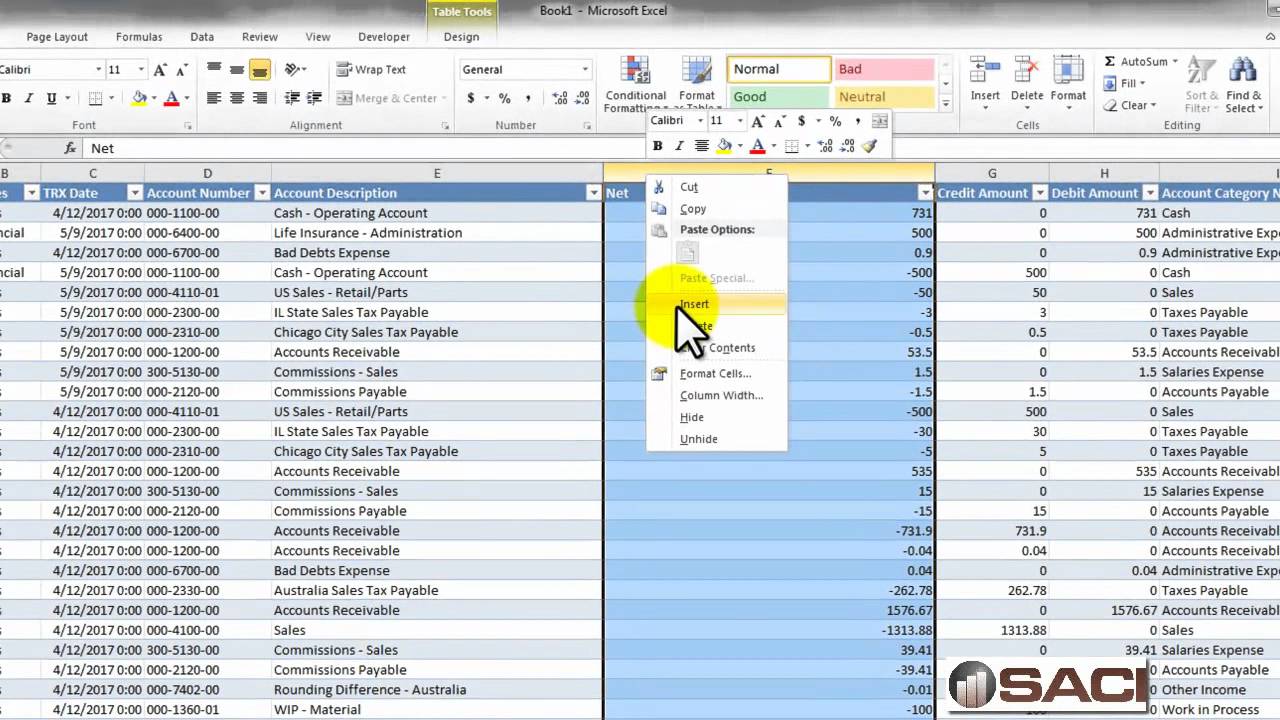Toggle Italic in the floating mini toolbar
This screenshot has height=720, width=1280.
point(679,146)
